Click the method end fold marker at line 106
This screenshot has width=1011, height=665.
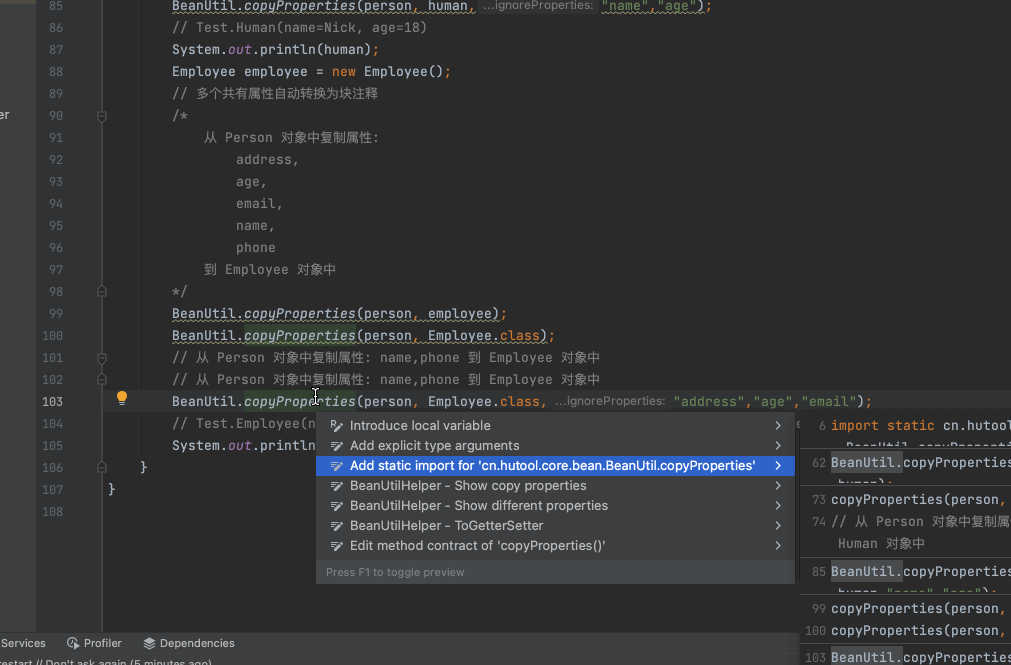point(102,467)
